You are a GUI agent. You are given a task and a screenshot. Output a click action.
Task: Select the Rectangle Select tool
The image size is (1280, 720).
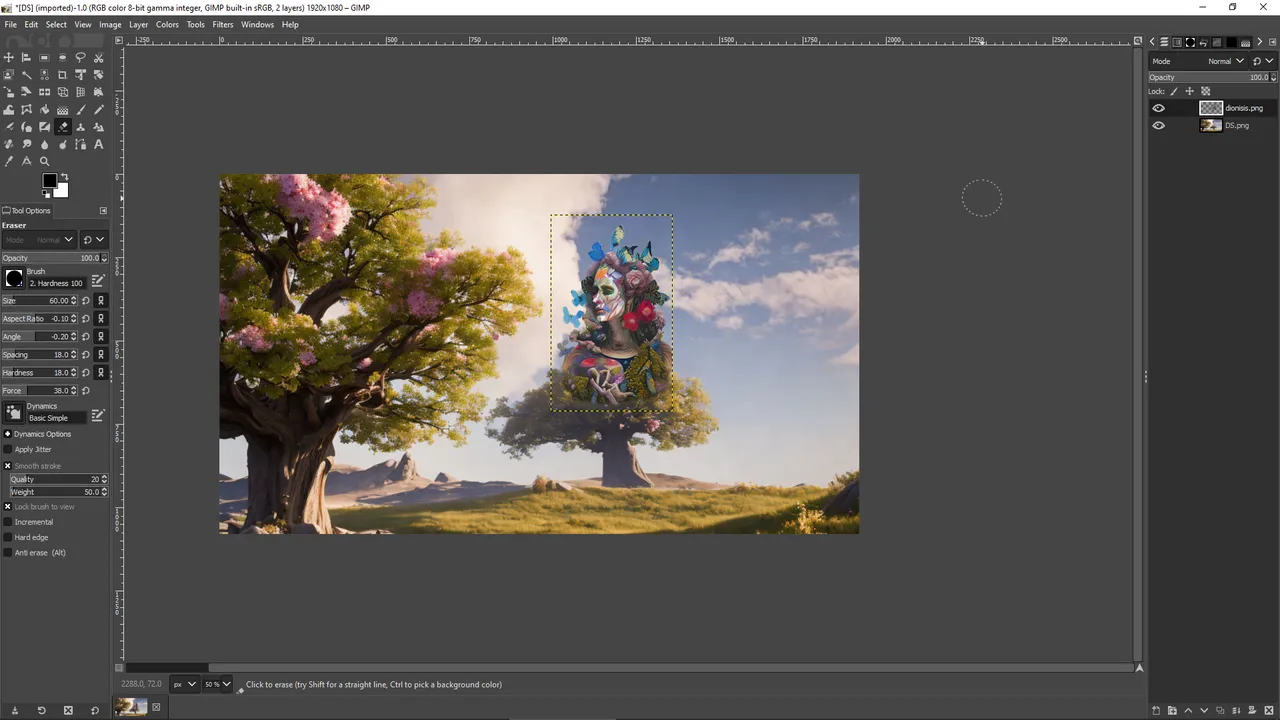(44, 58)
